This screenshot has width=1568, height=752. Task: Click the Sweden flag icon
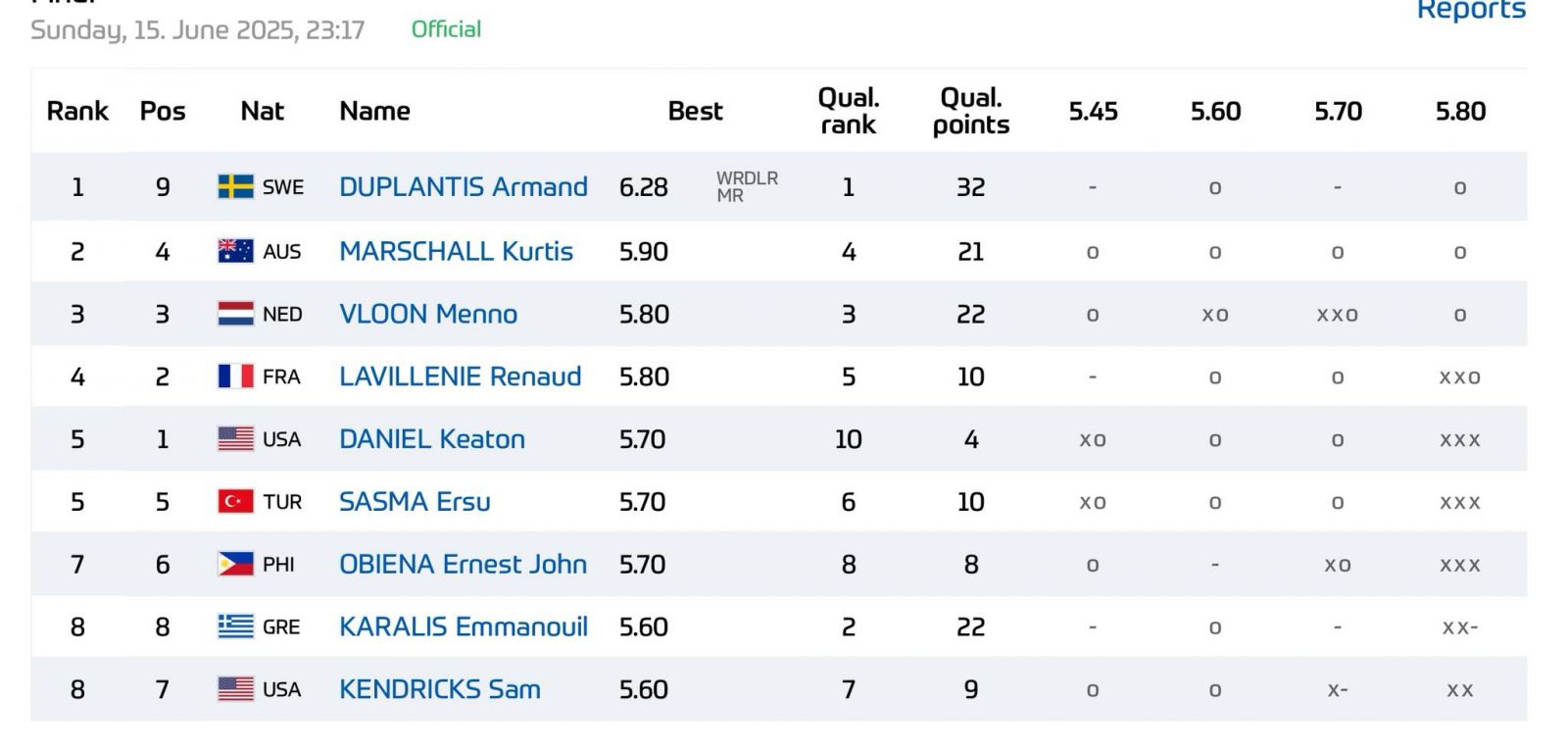[235, 186]
